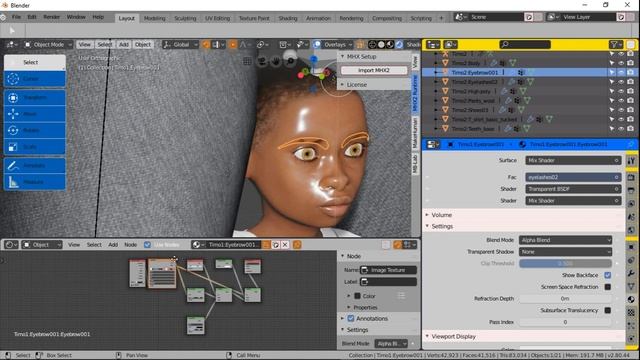Adjust the Clip Threshold slider
This screenshot has height=360, width=640.
(565, 264)
